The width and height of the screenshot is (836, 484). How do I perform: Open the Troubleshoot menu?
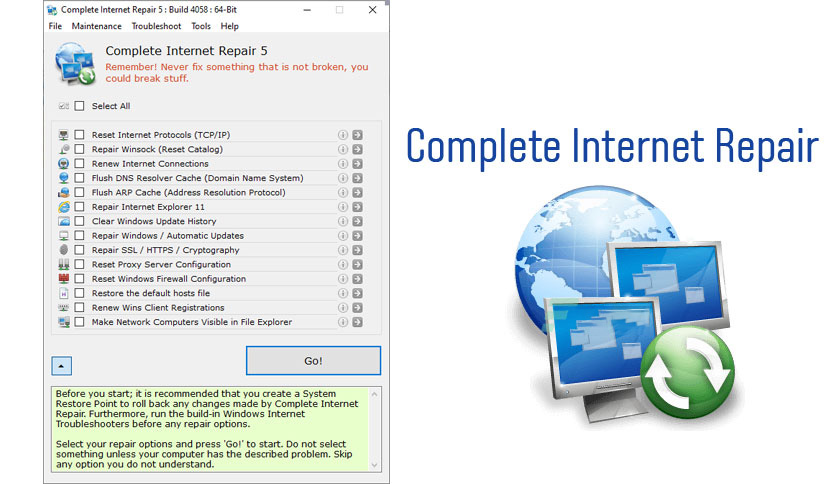tap(155, 26)
